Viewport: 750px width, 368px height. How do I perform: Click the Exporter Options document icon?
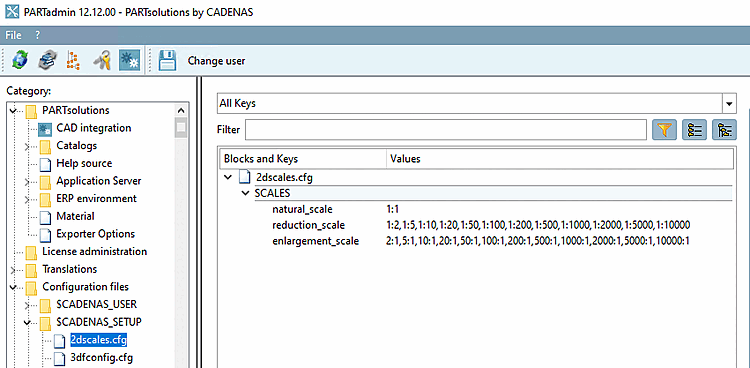[x=45, y=235]
